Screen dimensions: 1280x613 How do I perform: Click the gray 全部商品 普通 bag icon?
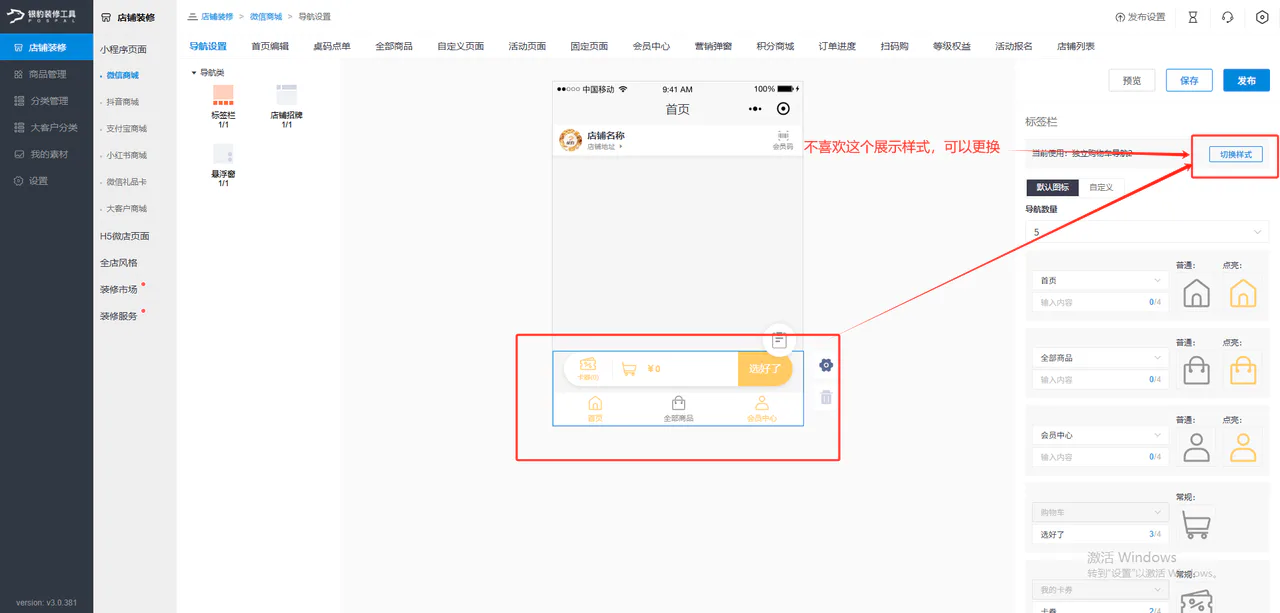click(x=1196, y=370)
